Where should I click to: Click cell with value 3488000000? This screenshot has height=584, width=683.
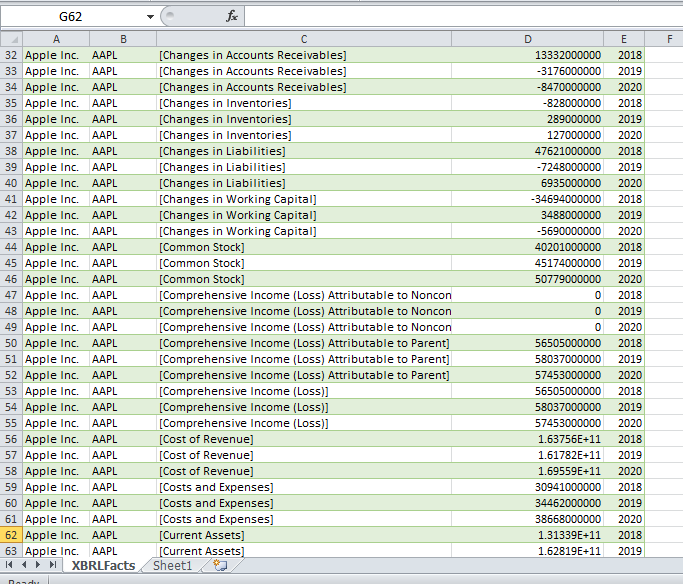pyautogui.click(x=527, y=215)
